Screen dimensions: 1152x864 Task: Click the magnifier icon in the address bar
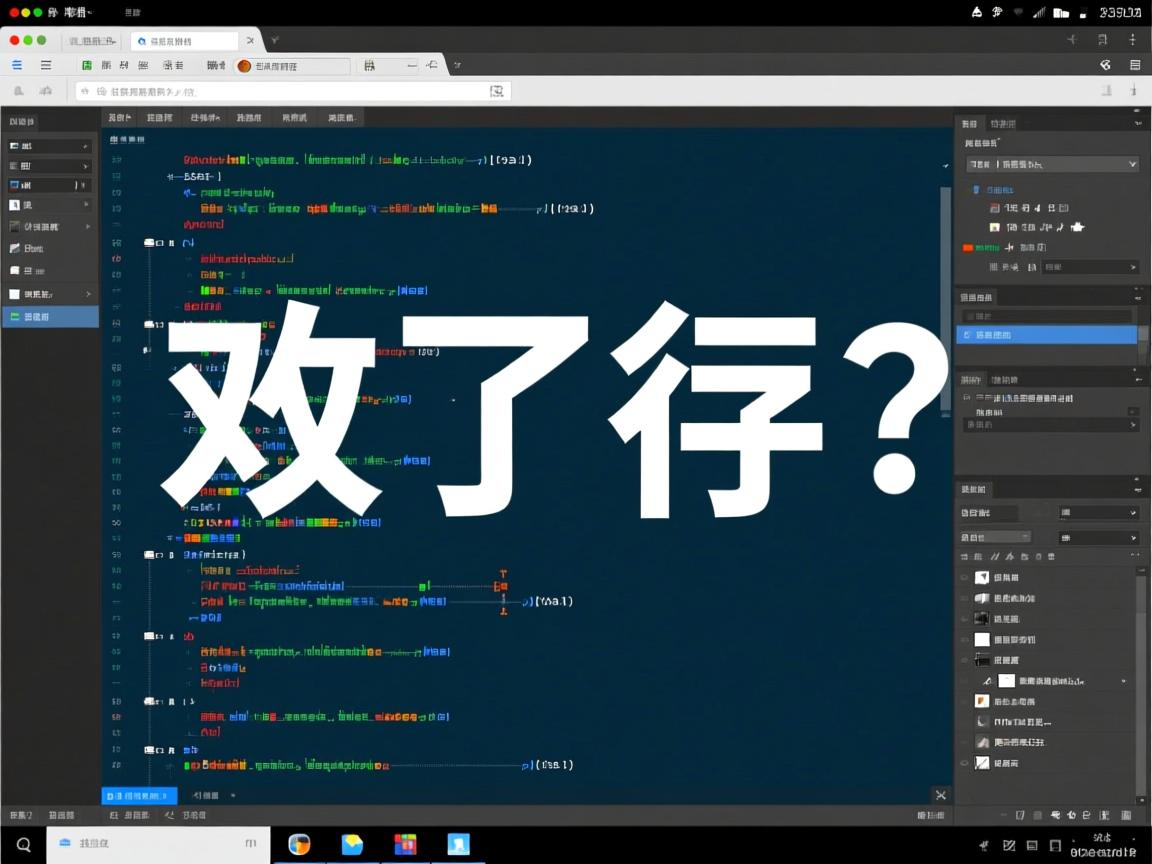coord(497,90)
